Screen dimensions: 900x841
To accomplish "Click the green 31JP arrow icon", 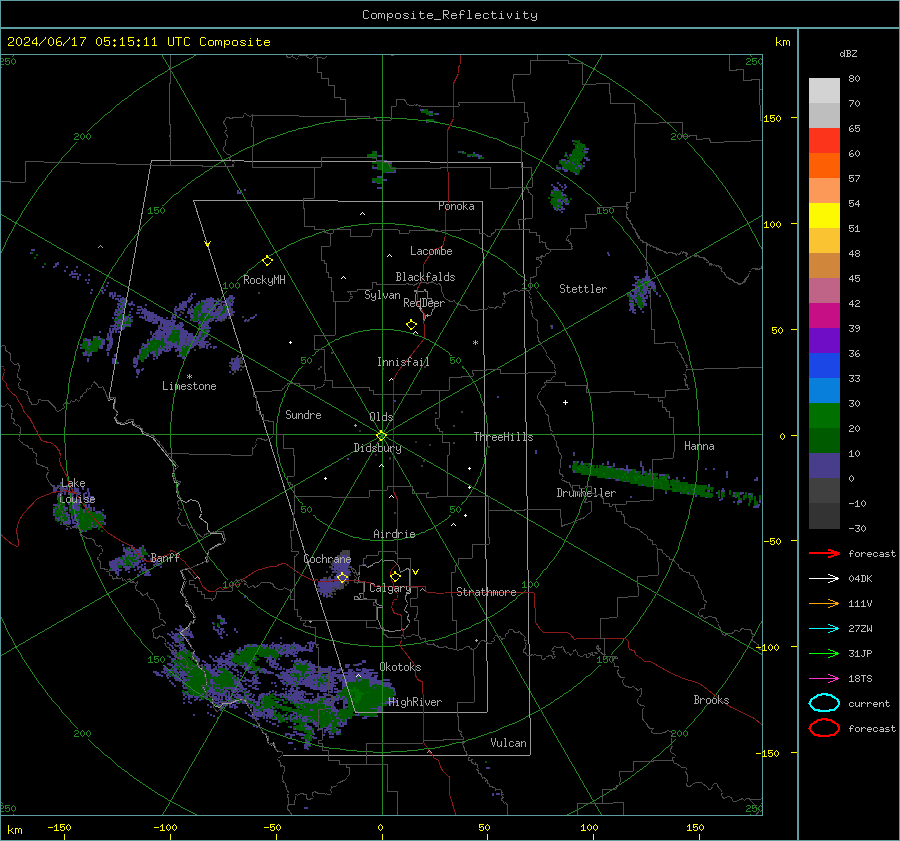I will (824, 653).
